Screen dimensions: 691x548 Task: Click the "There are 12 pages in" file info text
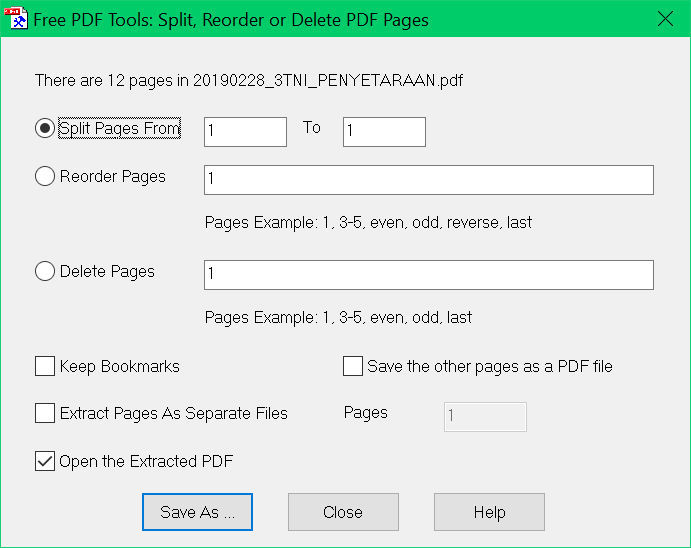[x=249, y=81]
